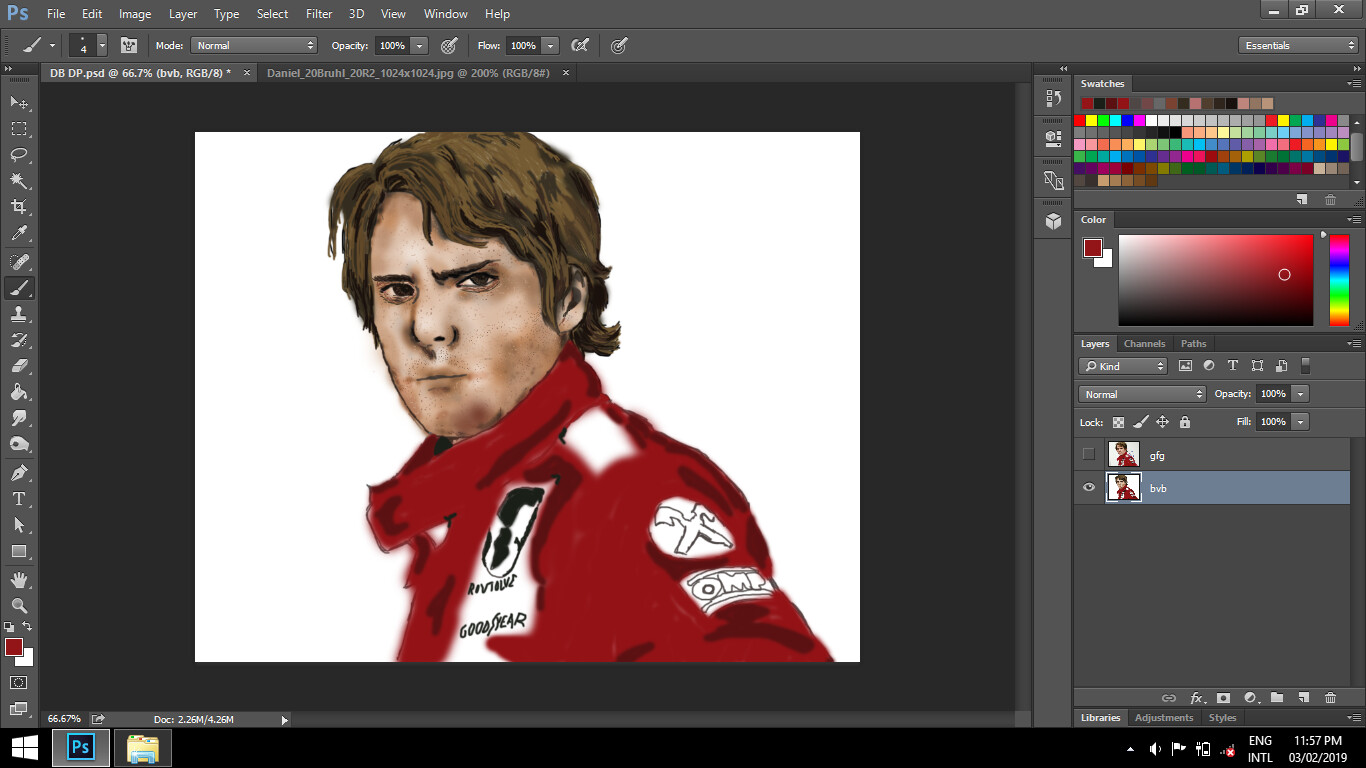This screenshot has width=1366, height=768.
Task: Expand the Essentials workspace dropdown
Action: pyautogui.click(x=1297, y=46)
